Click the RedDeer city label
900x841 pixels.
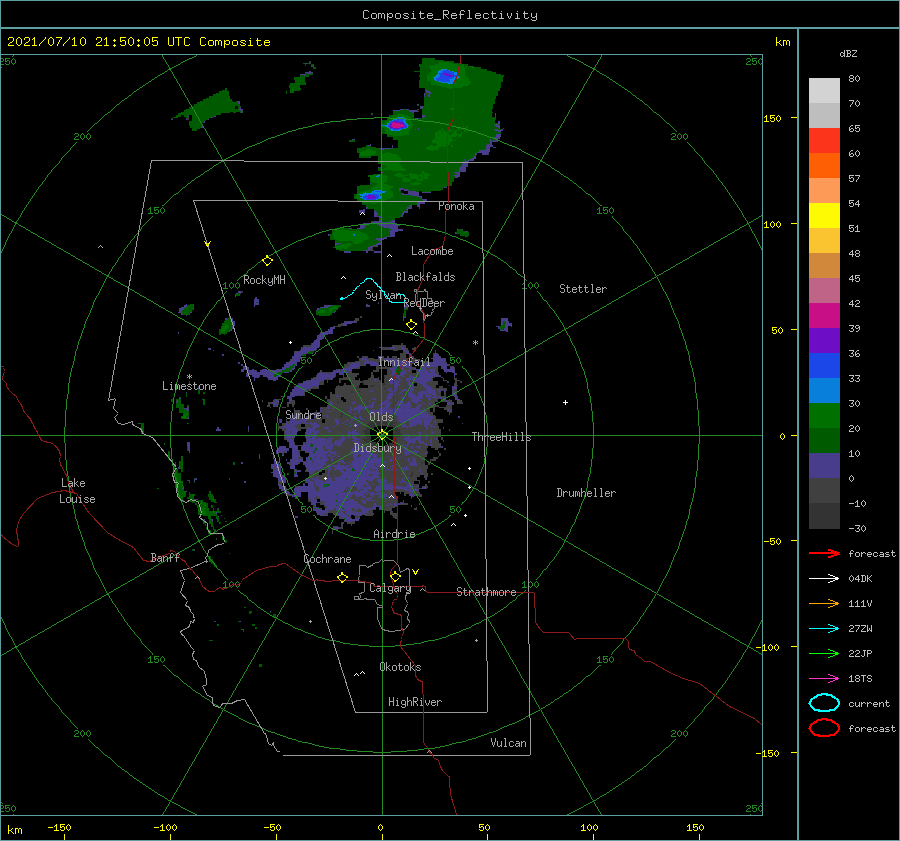tap(424, 303)
